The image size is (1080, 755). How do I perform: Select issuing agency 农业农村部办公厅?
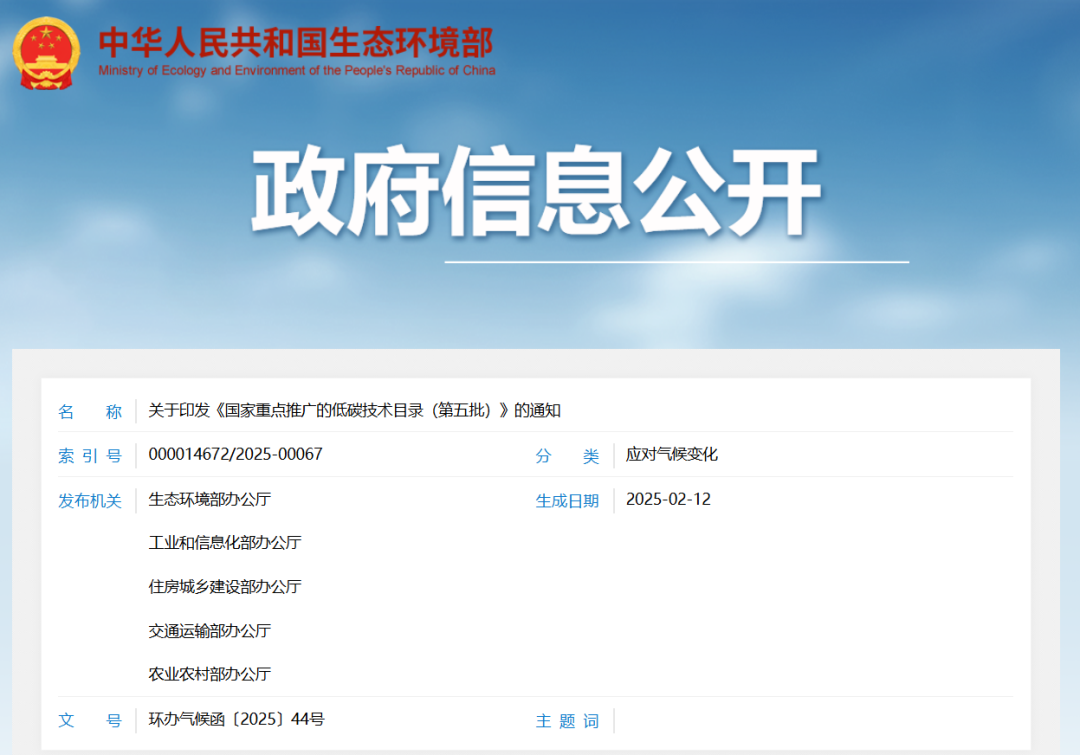click(210, 674)
